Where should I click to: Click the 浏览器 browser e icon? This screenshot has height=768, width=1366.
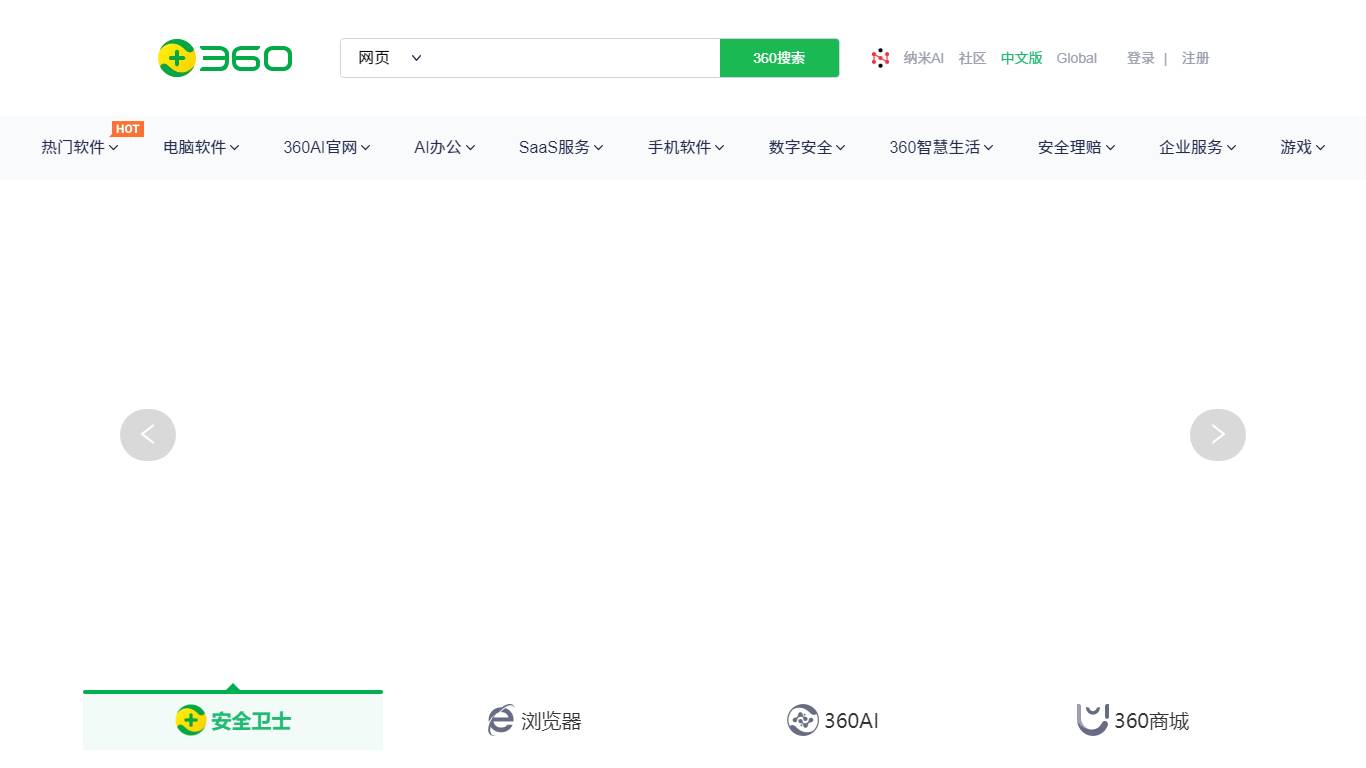[501, 720]
